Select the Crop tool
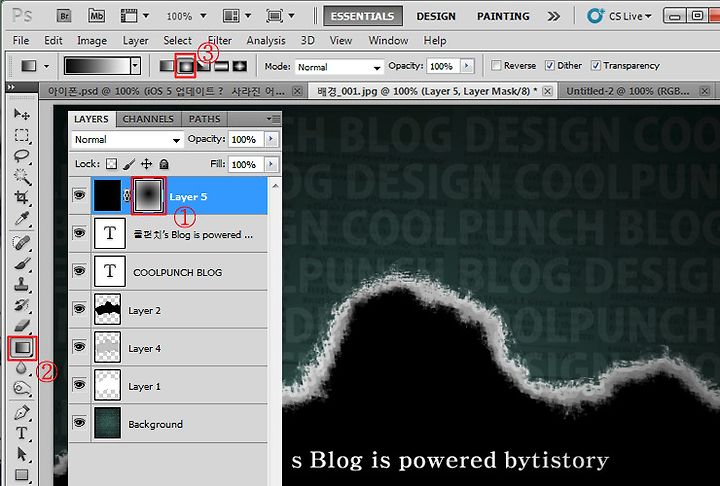This screenshot has height=486, width=720. (x=22, y=198)
